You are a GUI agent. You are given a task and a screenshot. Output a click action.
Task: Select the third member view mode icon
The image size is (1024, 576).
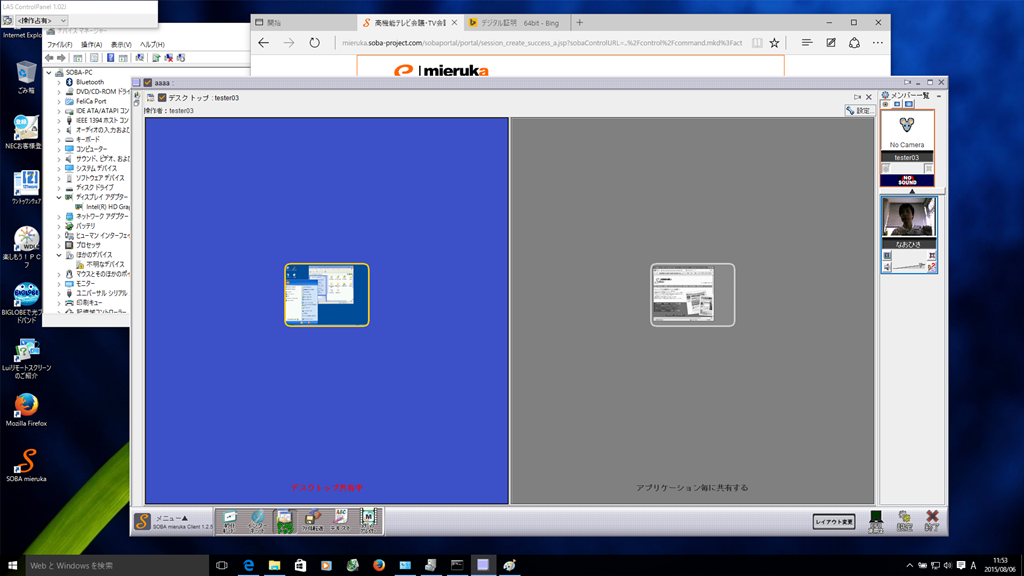pyautogui.click(x=908, y=104)
